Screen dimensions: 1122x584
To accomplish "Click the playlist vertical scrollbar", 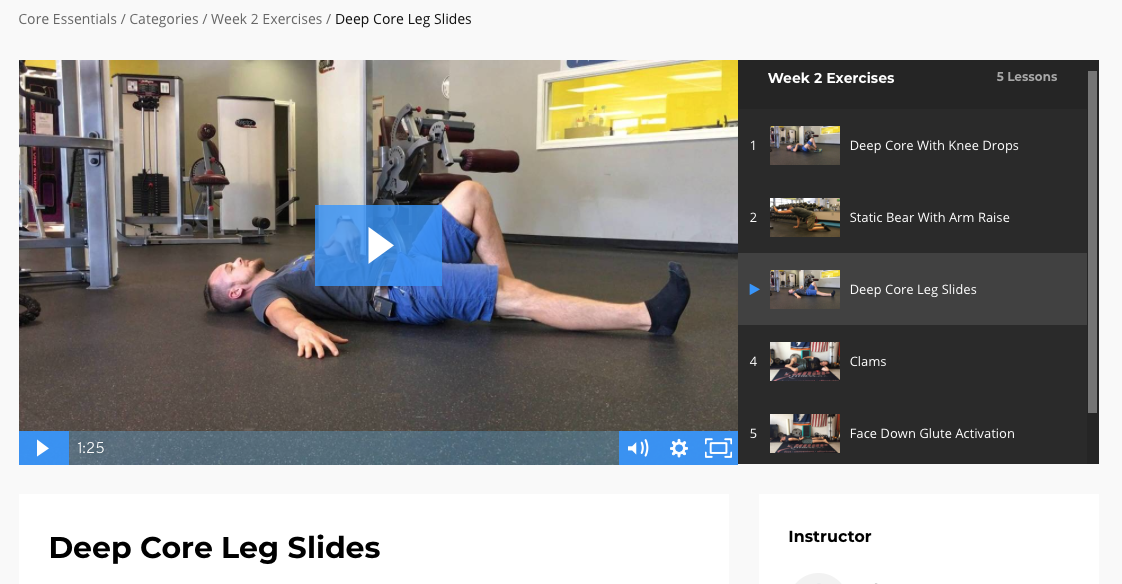I will (x=1092, y=242).
